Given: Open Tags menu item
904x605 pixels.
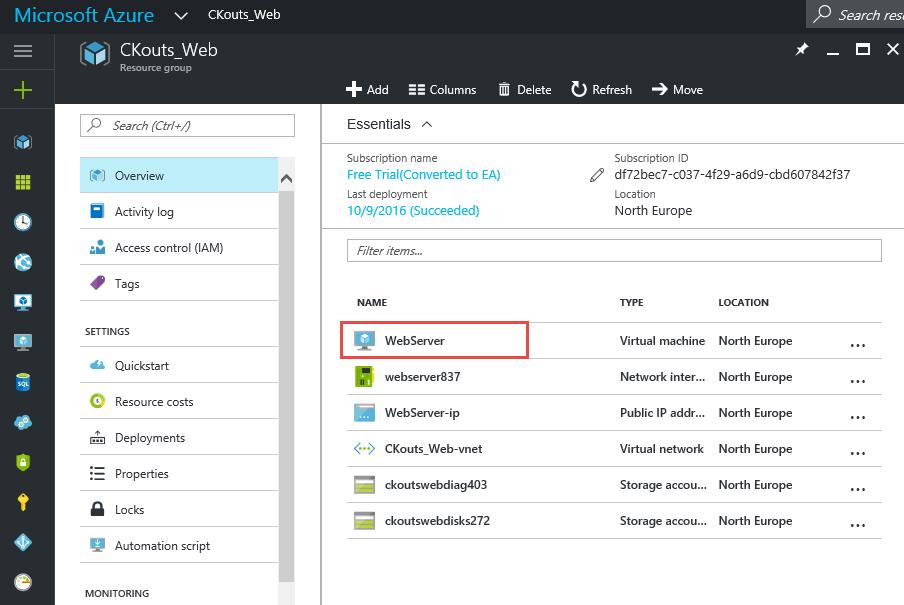Looking at the screenshot, I should [179, 283].
